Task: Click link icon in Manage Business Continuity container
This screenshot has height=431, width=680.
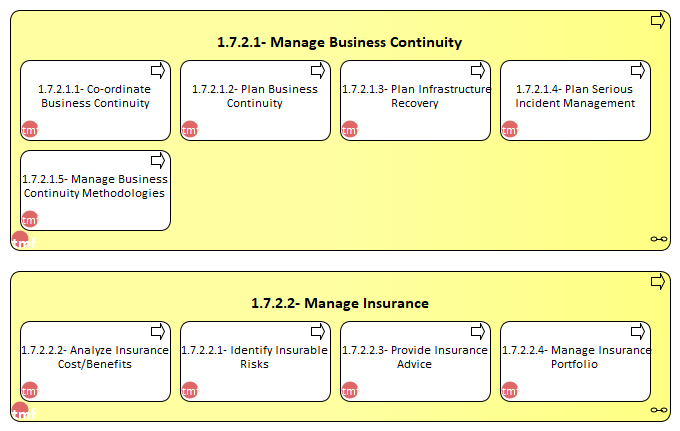Action: (x=659, y=239)
